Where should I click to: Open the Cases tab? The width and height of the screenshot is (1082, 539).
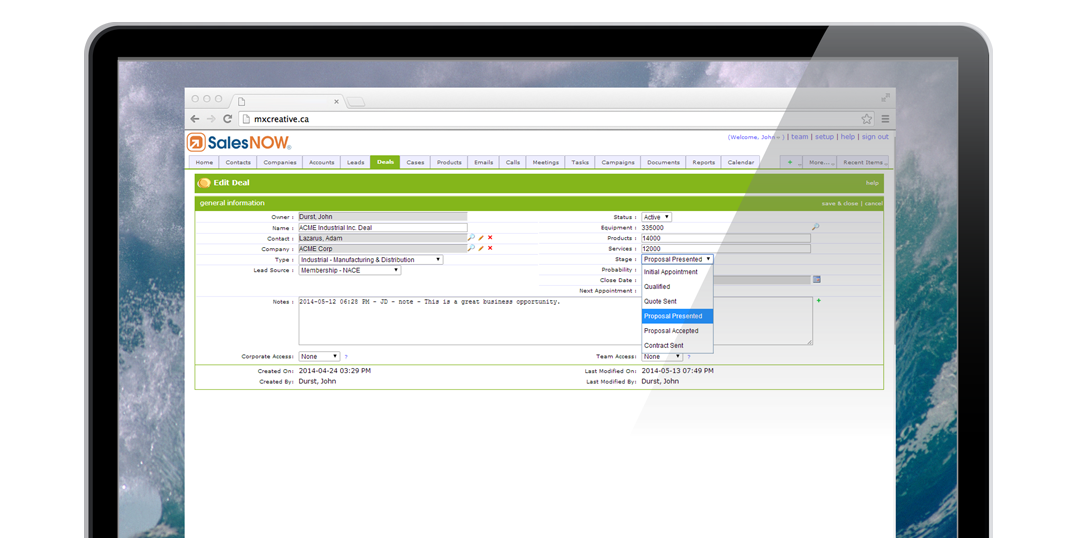[415, 162]
